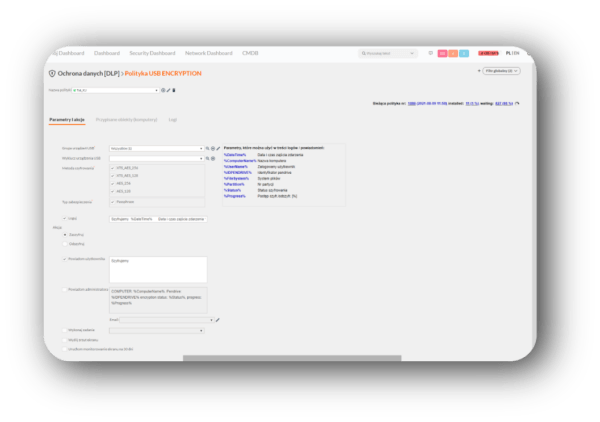Screen dimensions: 600x422
Task: Click the administrator notification text area
Action: click(x=158, y=300)
